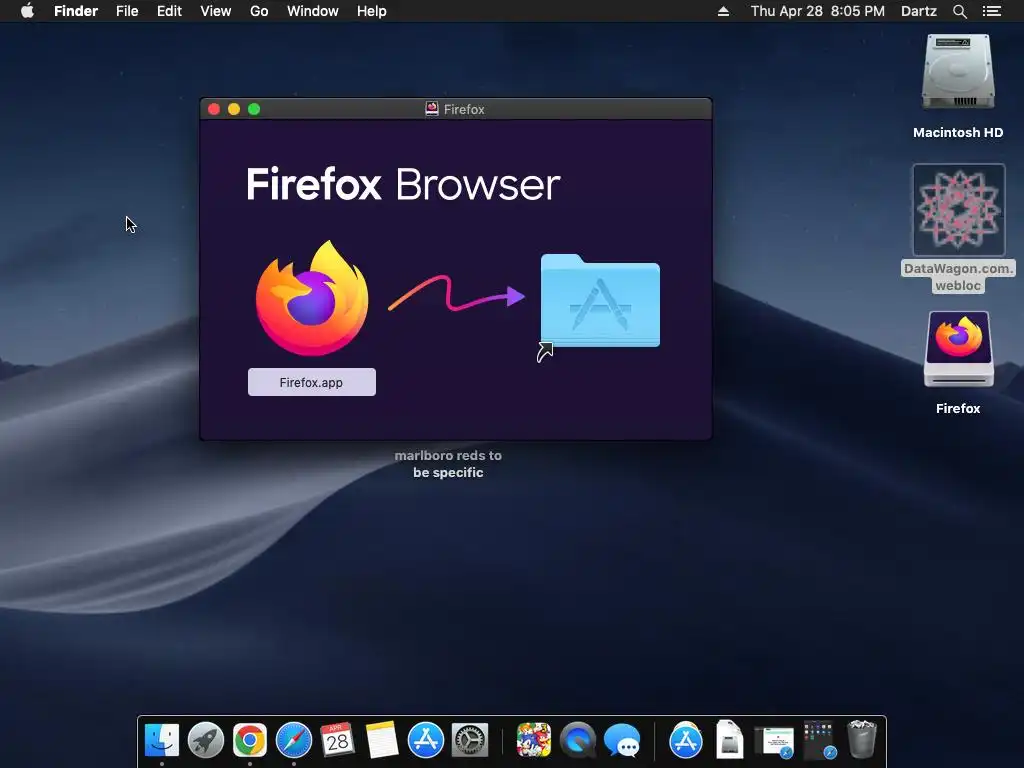Select the DataWagon.com.webloc file on the desktop
This screenshot has height=768, width=1024.
pos(959,210)
